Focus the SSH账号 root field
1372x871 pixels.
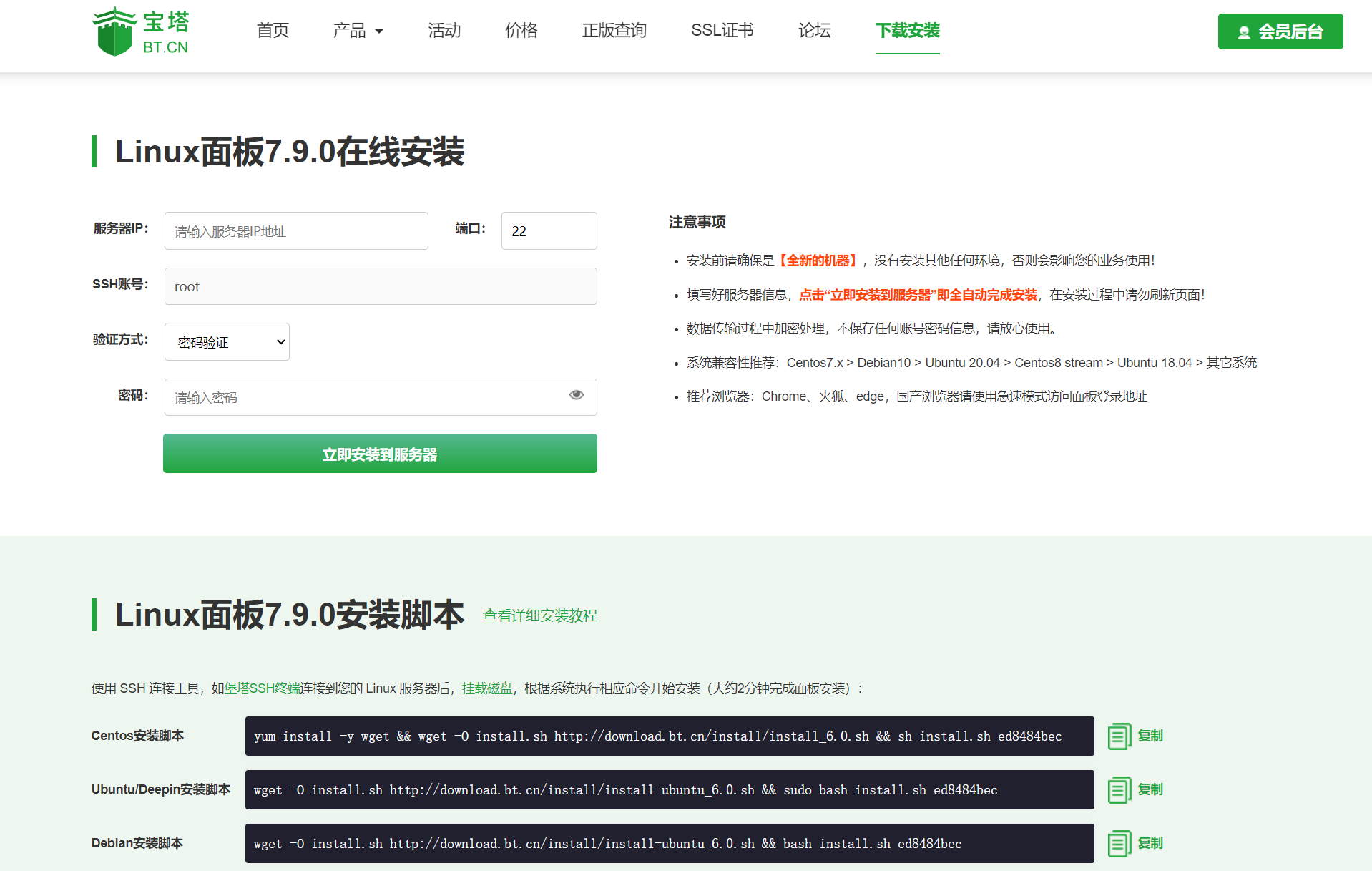coord(381,286)
